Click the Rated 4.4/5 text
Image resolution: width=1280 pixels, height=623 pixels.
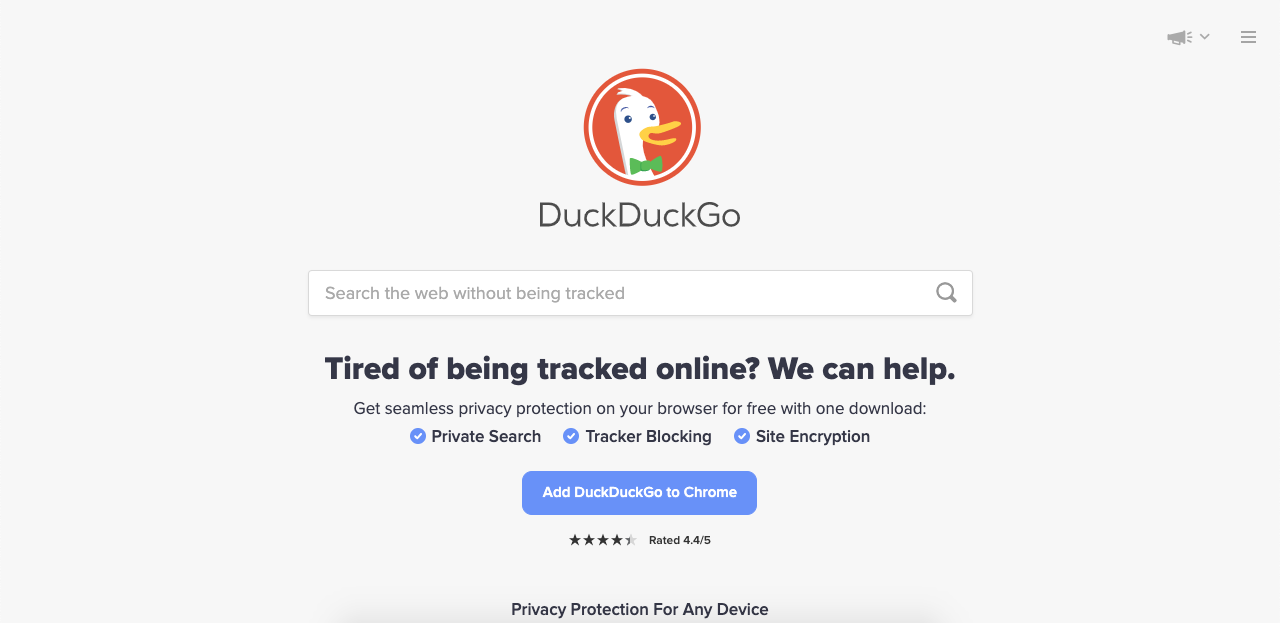(x=680, y=540)
